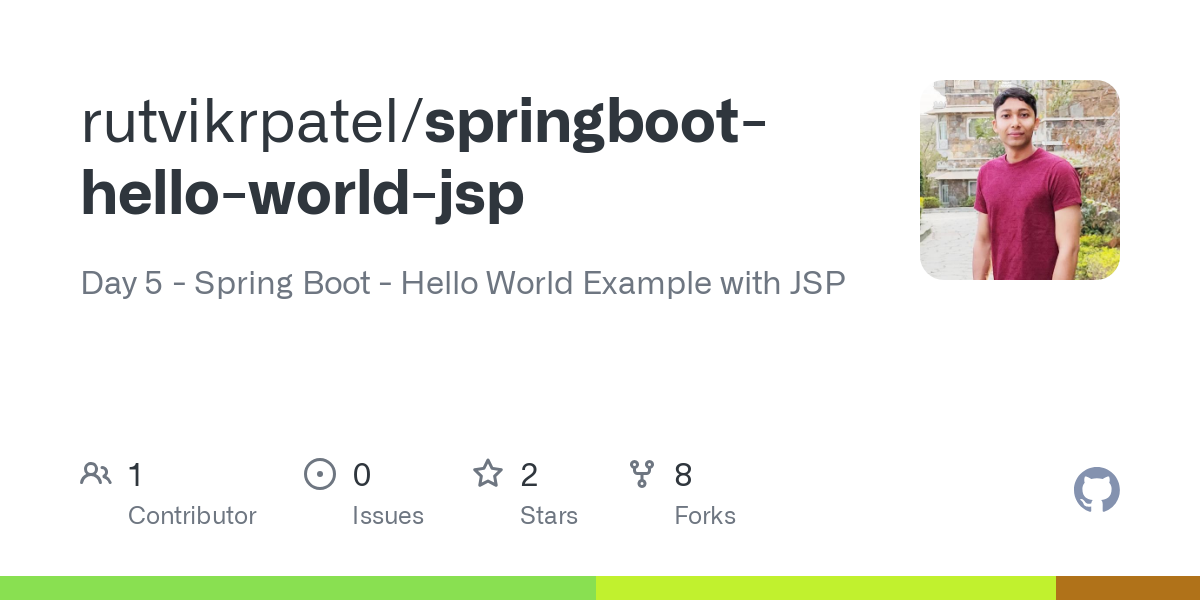
Task: Click the profile avatar photo
Action: [x=1019, y=180]
